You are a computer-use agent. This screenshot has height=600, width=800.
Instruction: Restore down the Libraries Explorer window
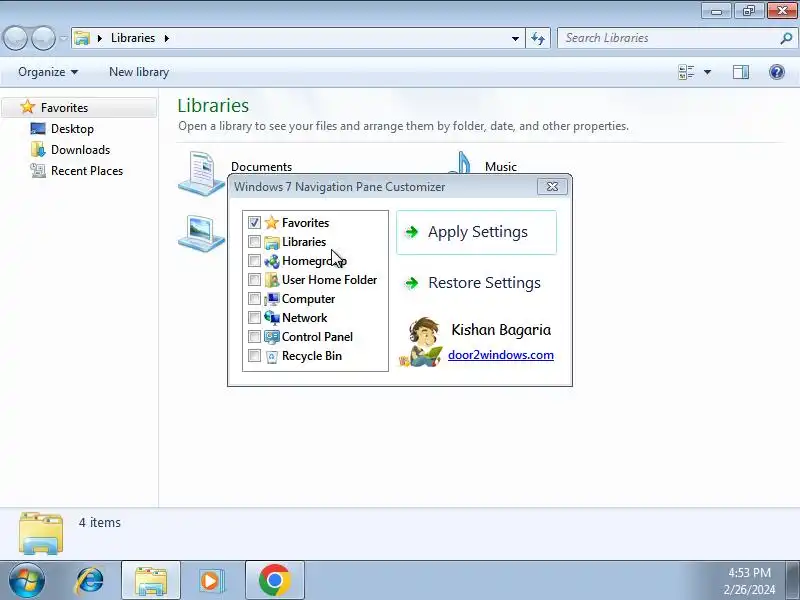[x=748, y=10]
